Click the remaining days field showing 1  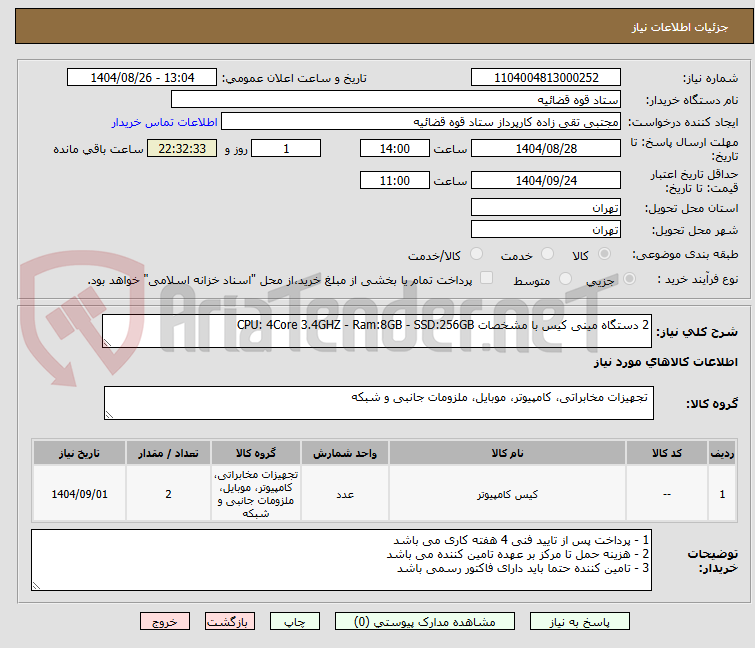point(286,148)
